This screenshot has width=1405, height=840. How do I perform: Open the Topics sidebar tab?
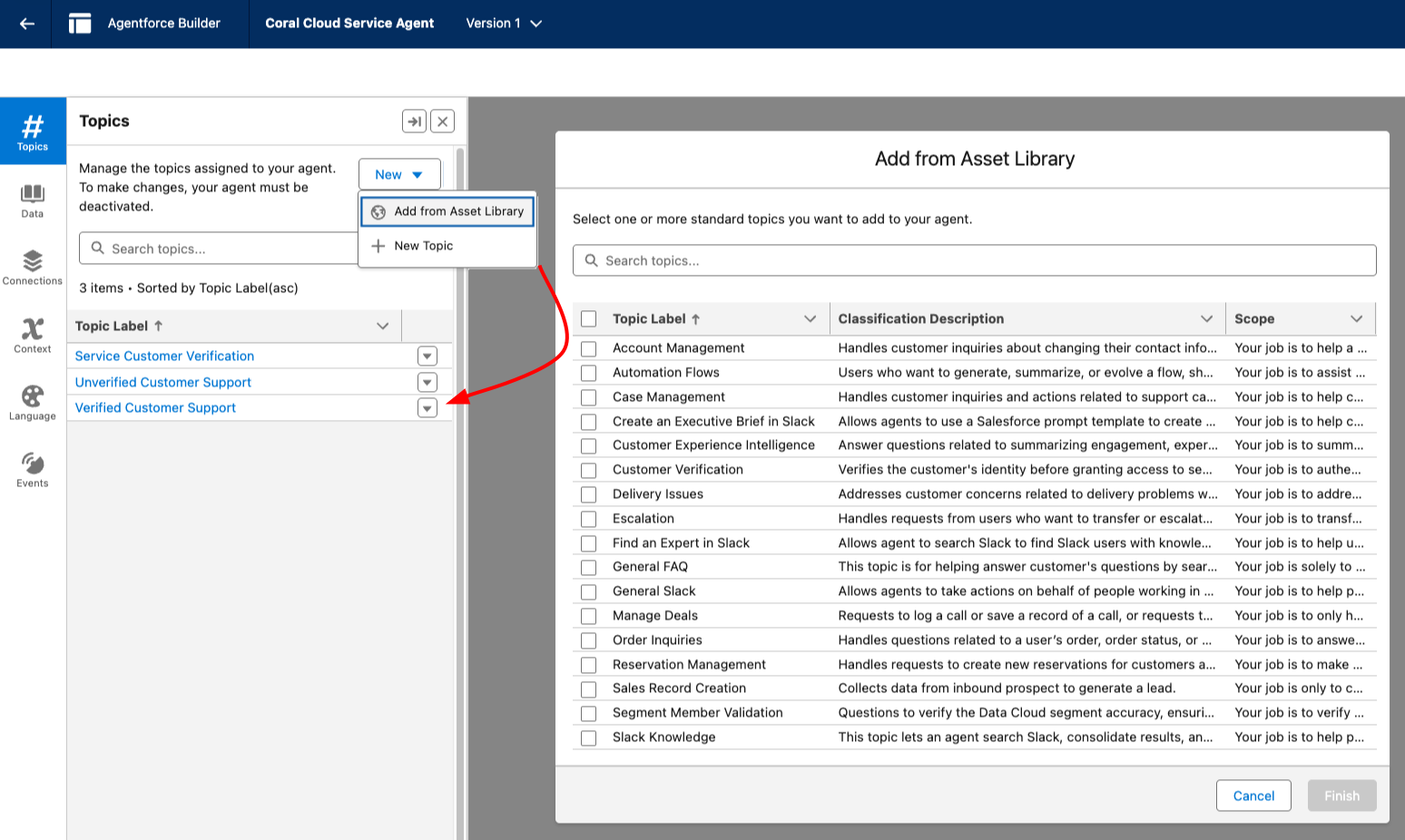(x=33, y=131)
